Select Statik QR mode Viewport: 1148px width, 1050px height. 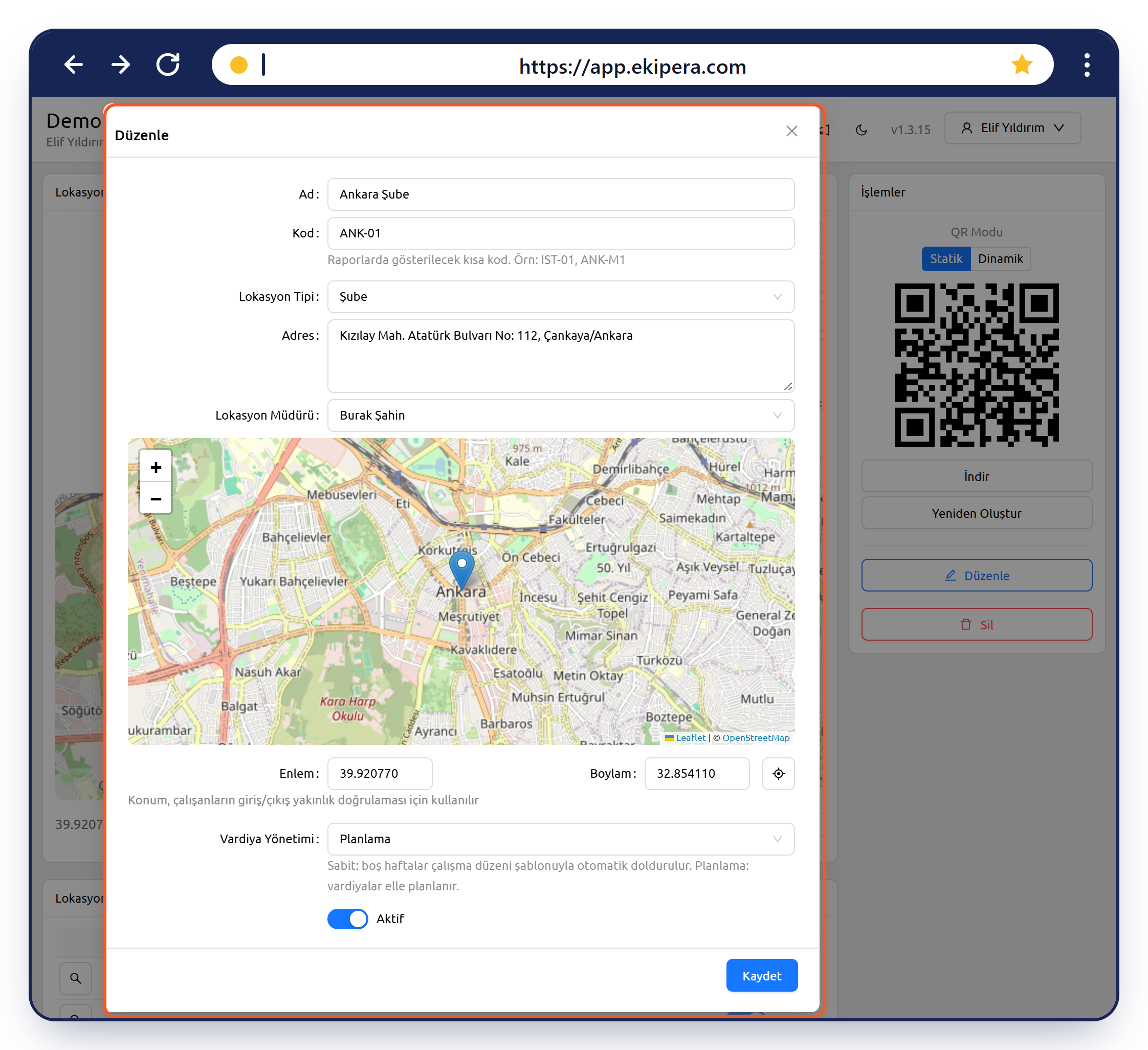click(946, 258)
